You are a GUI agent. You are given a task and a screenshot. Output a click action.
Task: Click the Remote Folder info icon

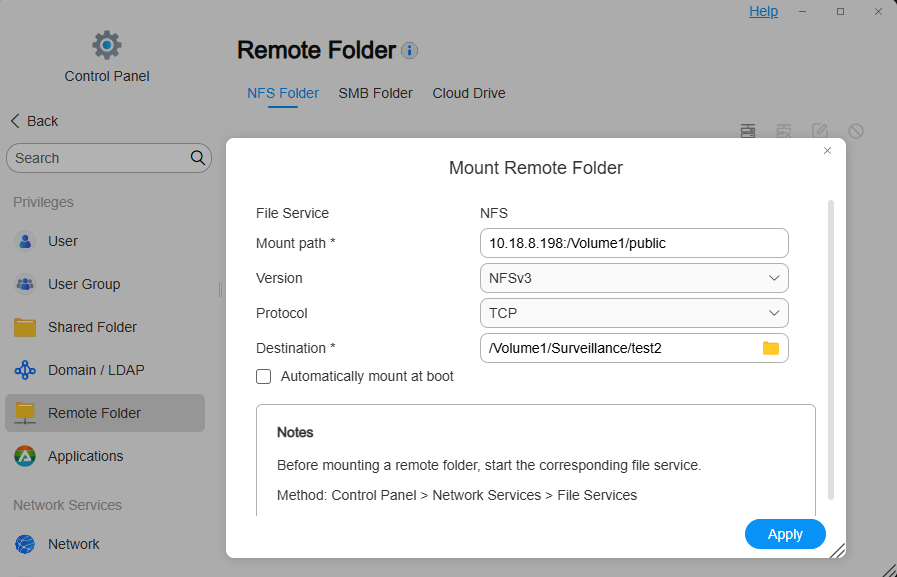(x=410, y=50)
